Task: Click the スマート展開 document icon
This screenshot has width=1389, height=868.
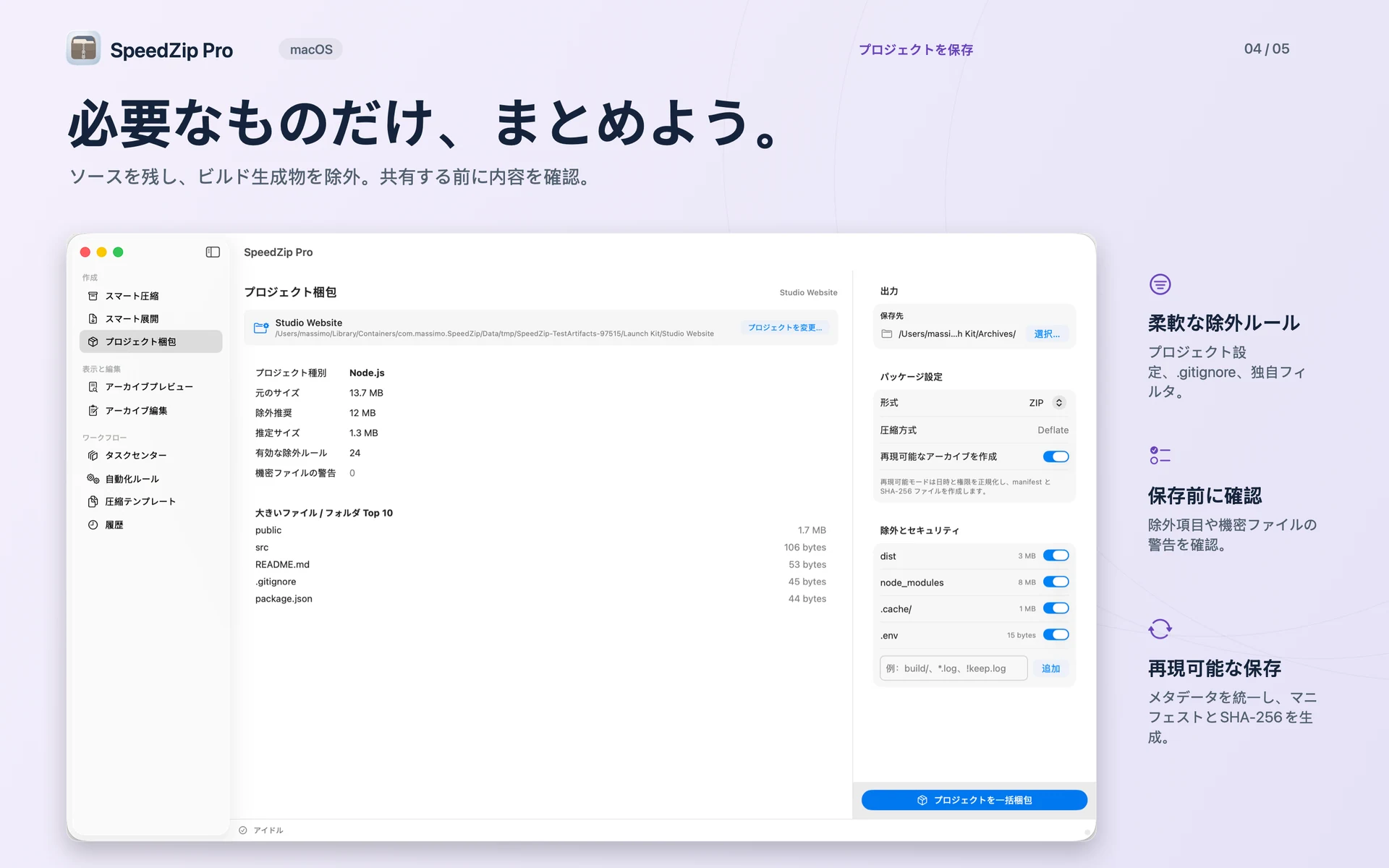Action: coord(93,319)
